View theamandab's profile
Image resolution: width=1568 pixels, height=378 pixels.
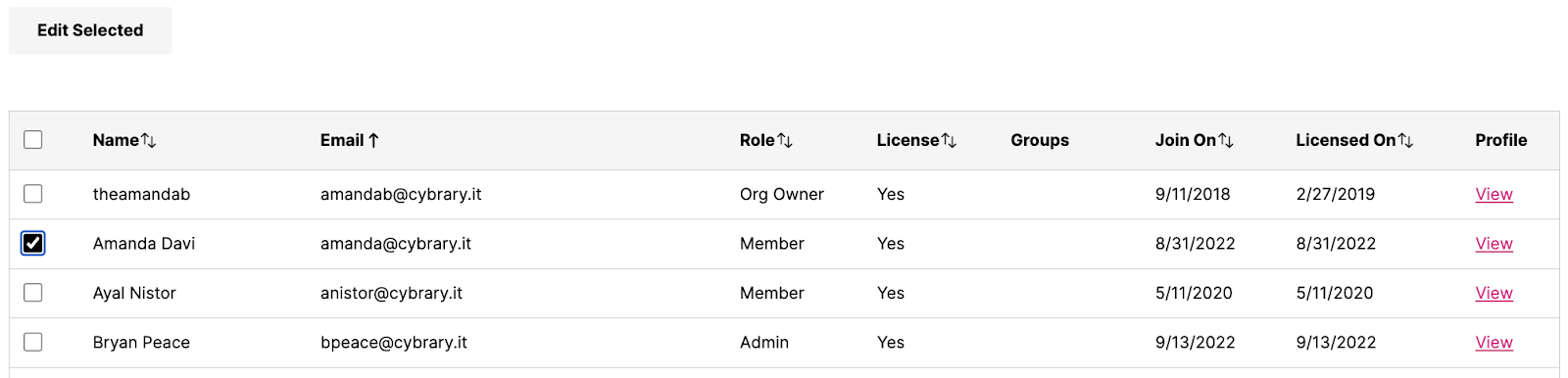1494,194
